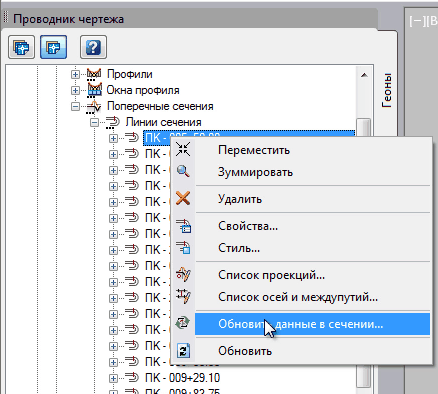Select the Линии сечения tree label
Screen dimensions: 438x394
(x=163, y=122)
